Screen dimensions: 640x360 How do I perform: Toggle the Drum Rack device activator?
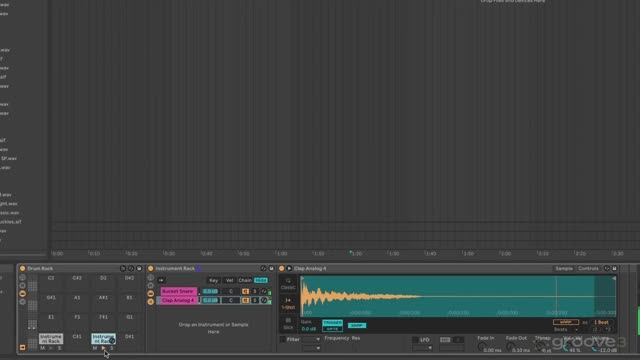tap(22, 269)
